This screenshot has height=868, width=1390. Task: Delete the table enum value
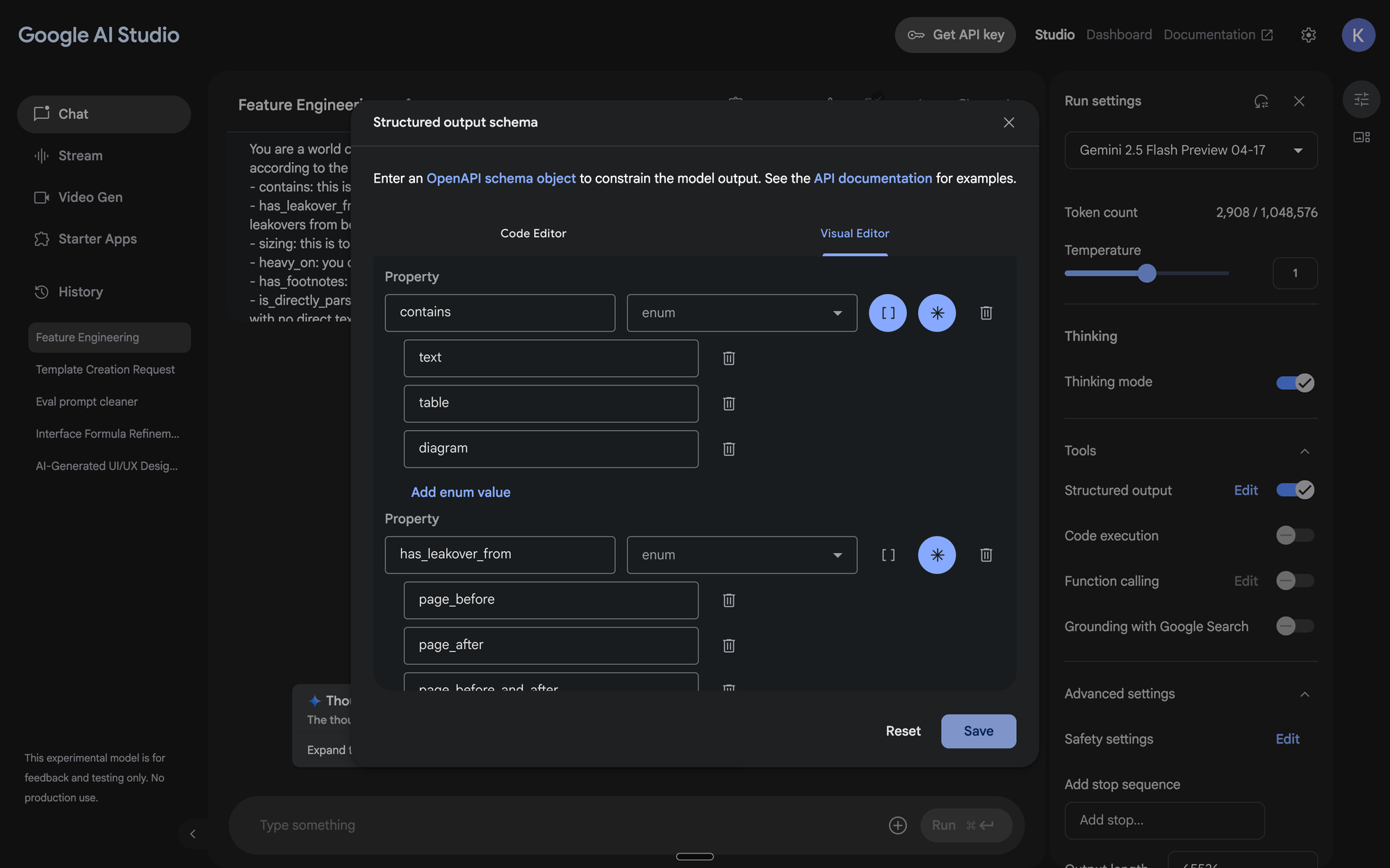click(x=729, y=404)
